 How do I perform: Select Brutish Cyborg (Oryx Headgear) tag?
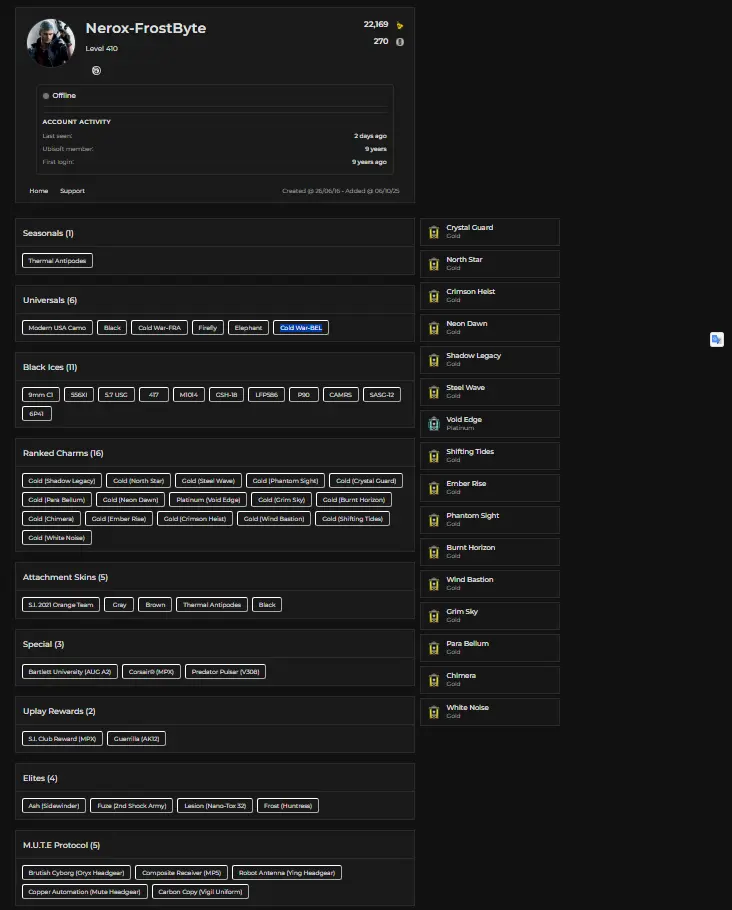coord(76,872)
